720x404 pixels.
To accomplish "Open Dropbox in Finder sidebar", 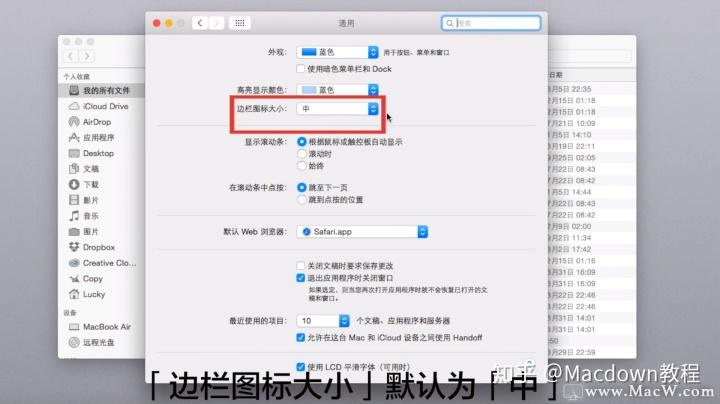I will [101, 247].
